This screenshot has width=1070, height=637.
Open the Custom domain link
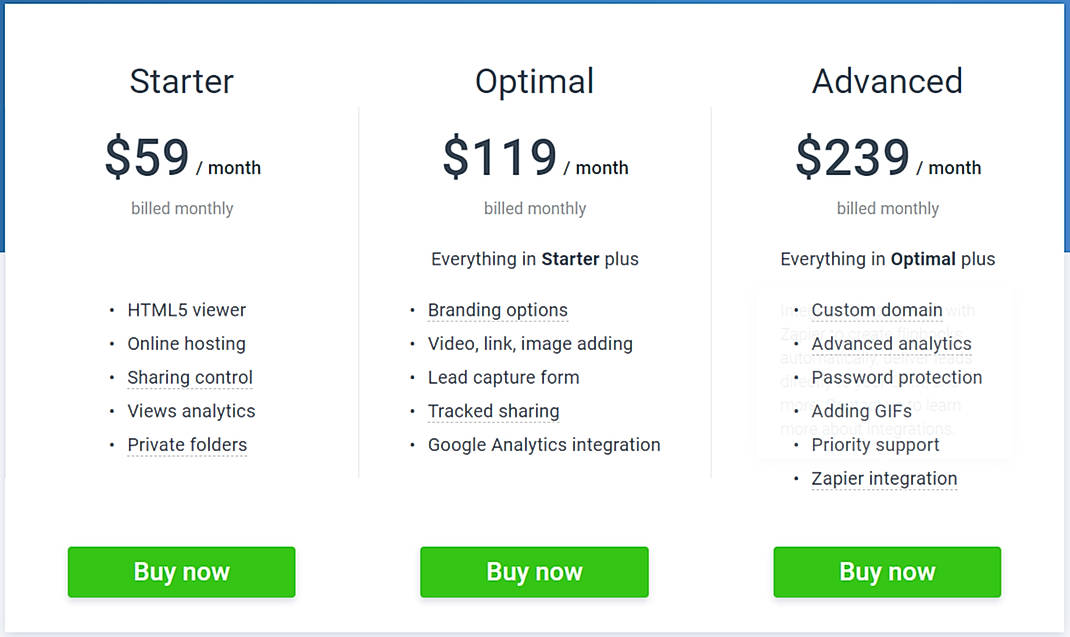[x=877, y=310]
